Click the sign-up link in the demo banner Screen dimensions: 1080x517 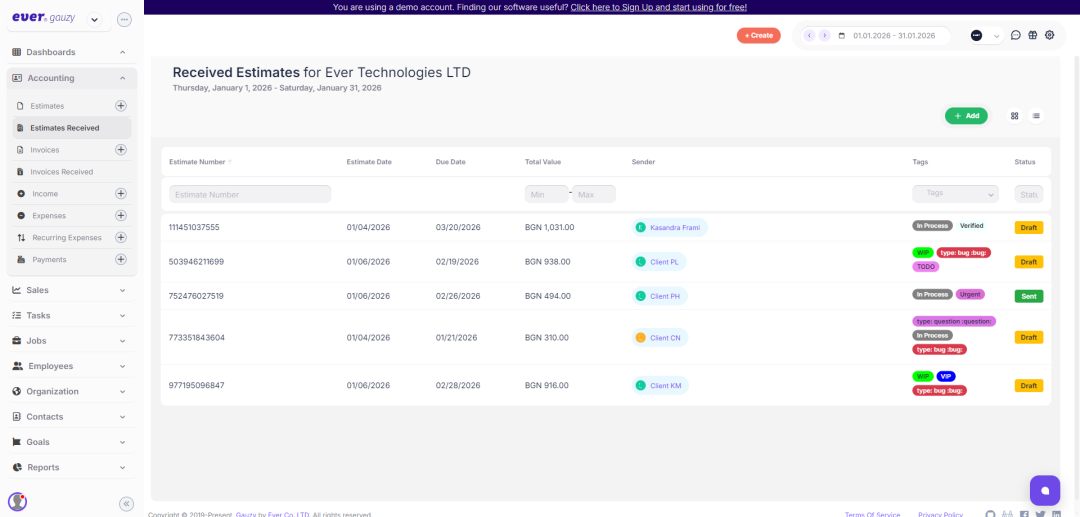click(x=658, y=7)
